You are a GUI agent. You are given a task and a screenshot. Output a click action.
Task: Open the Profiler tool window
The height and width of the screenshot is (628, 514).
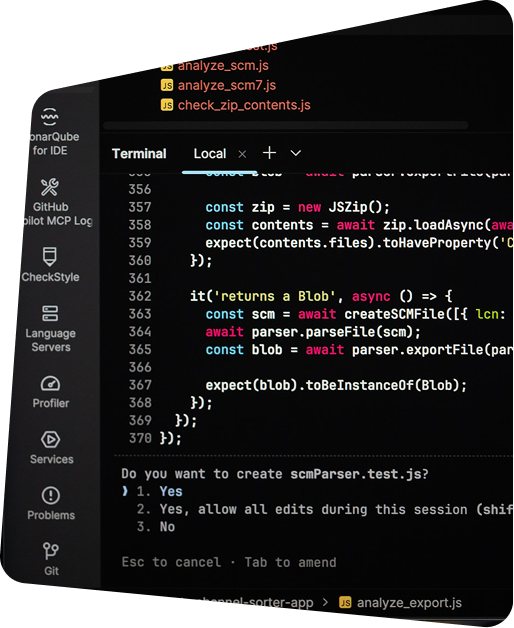click(51, 392)
